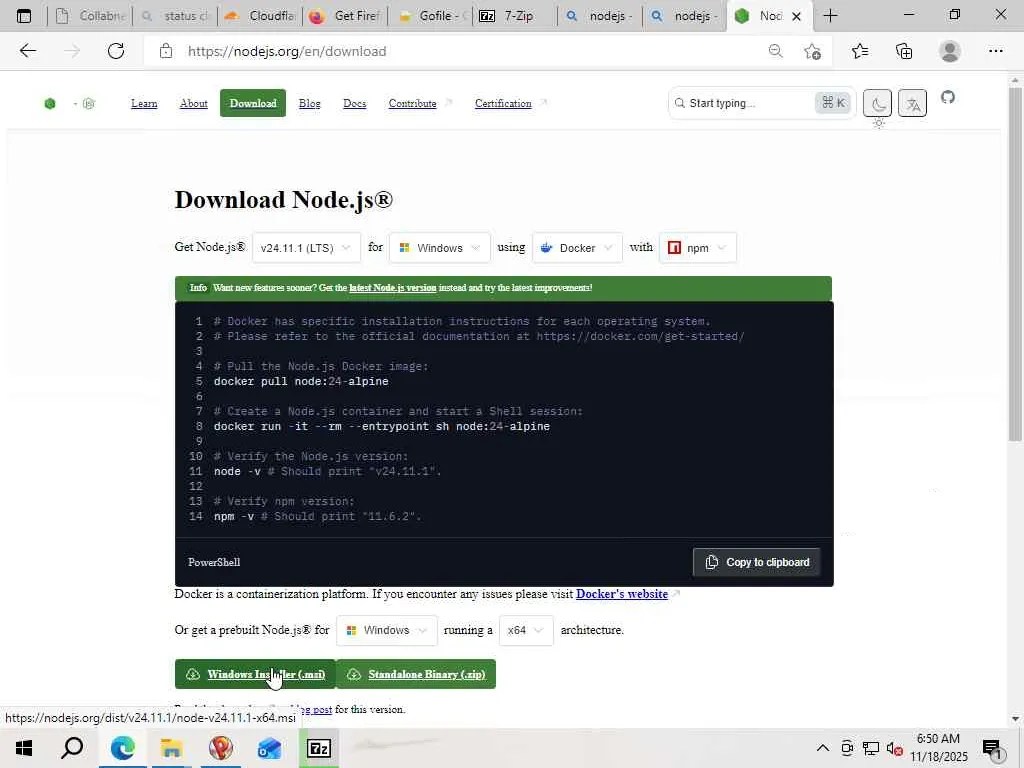Screen dimensions: 1024x768
Task: Open the Windows Start menu
Action: (24, 748)
